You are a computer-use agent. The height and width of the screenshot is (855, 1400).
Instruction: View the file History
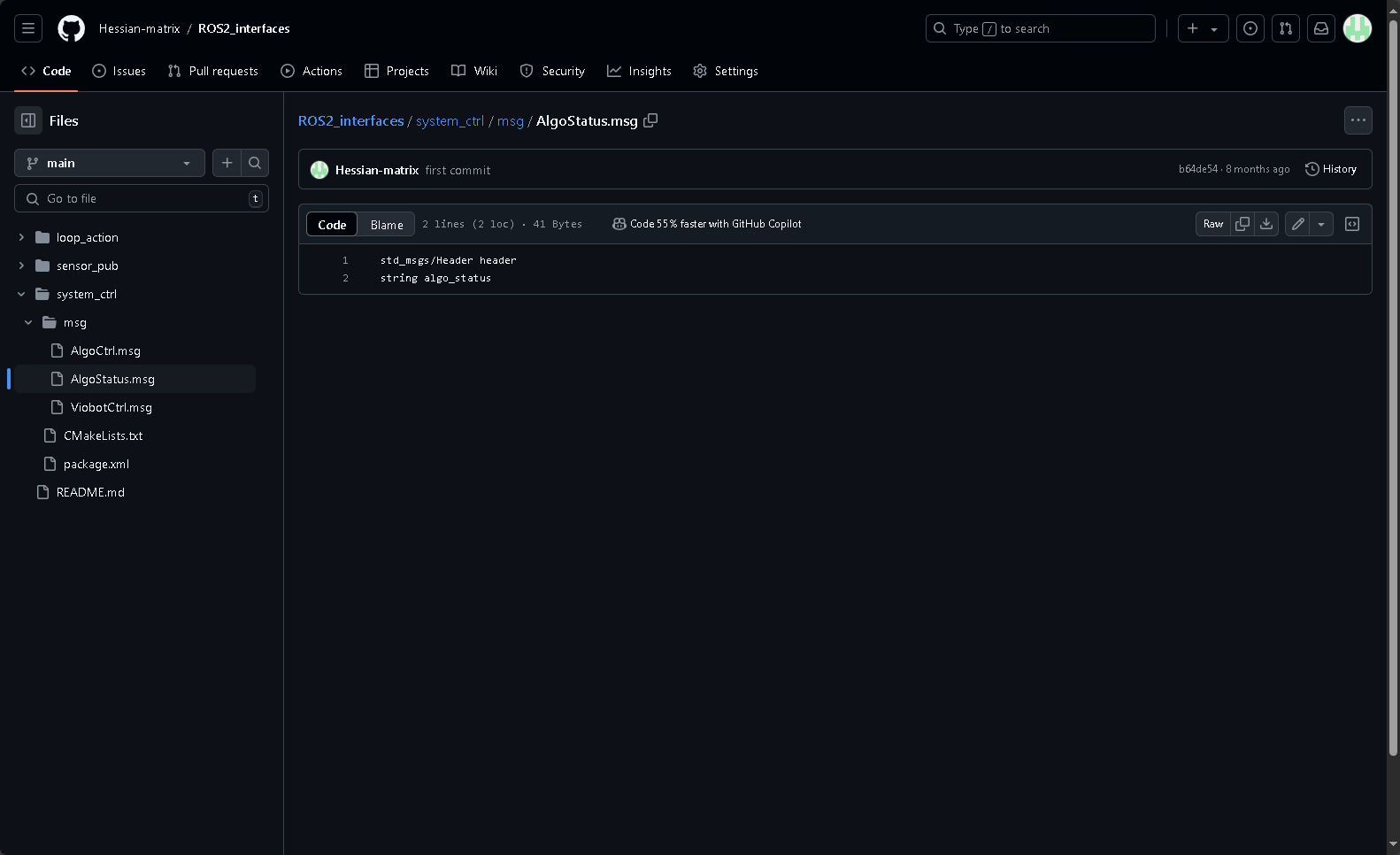click(x=1331, y=169)
